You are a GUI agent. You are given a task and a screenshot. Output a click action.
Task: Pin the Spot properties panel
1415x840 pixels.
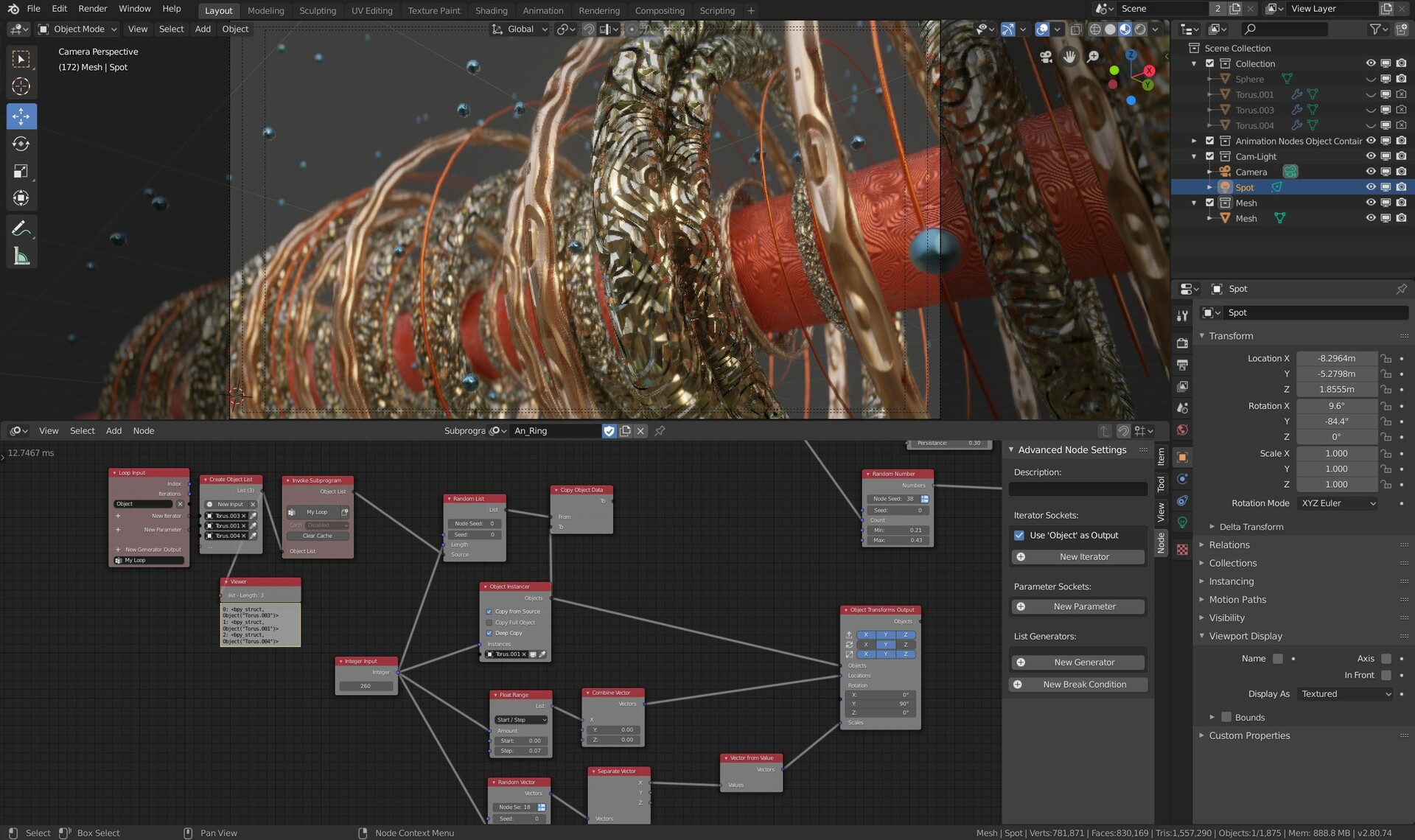pos(1401,289)
